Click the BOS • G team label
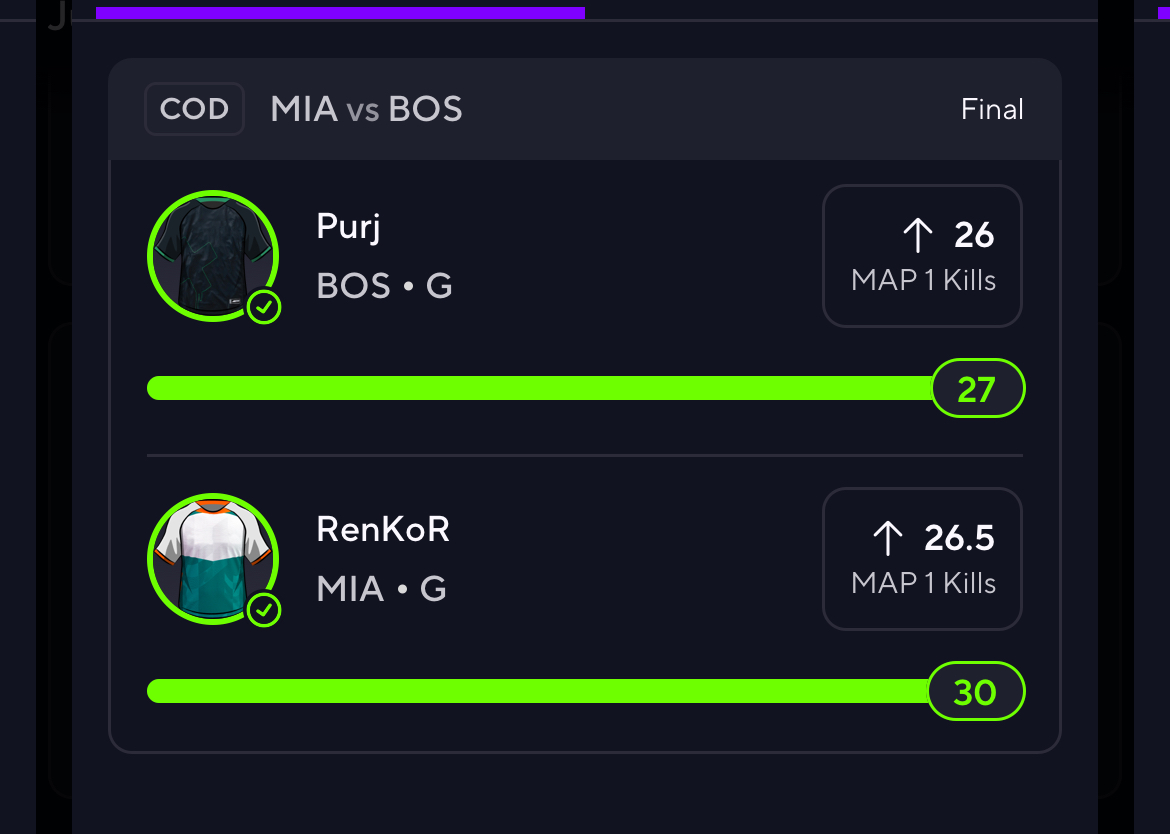This screenshot has height=834, width=1170. tap(384, 286)
